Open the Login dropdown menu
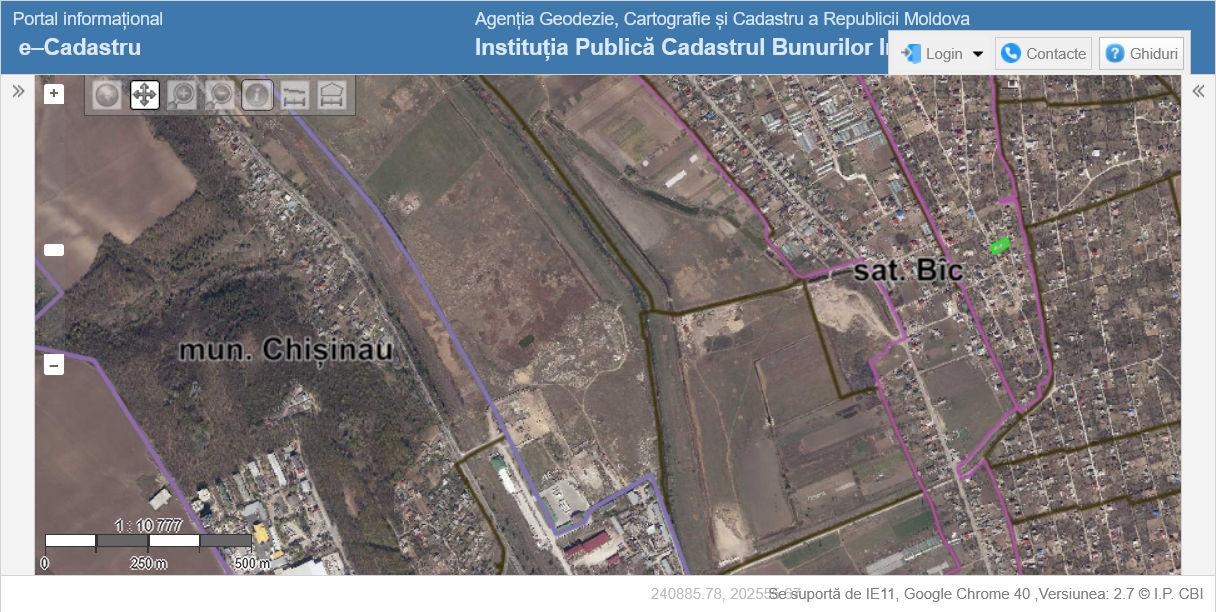The image size is (1216, 612). pyautogui.click(x=942, y=54)
